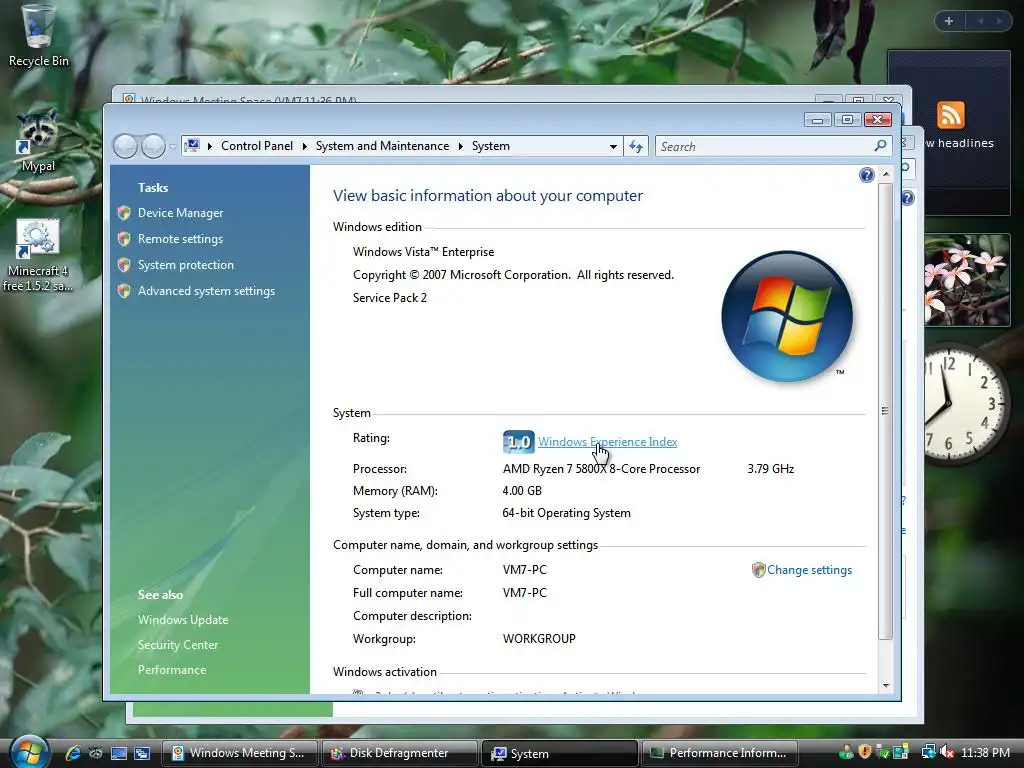The image size is (1024, 768).
Task: Expand arrow after Control Panel breadcrumb
Action: coord(304,146)
